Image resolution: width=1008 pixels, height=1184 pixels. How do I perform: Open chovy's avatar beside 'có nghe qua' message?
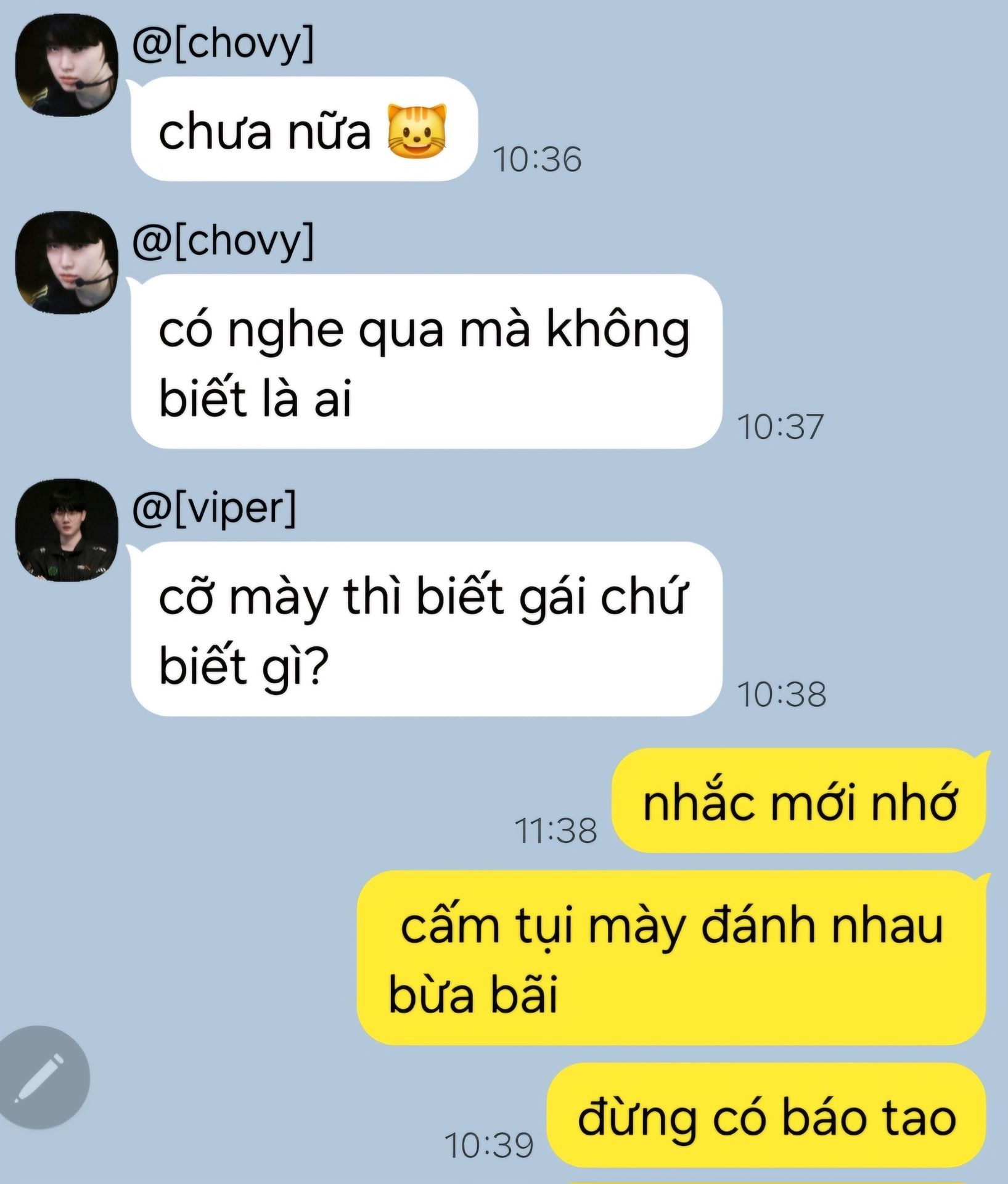67,263
